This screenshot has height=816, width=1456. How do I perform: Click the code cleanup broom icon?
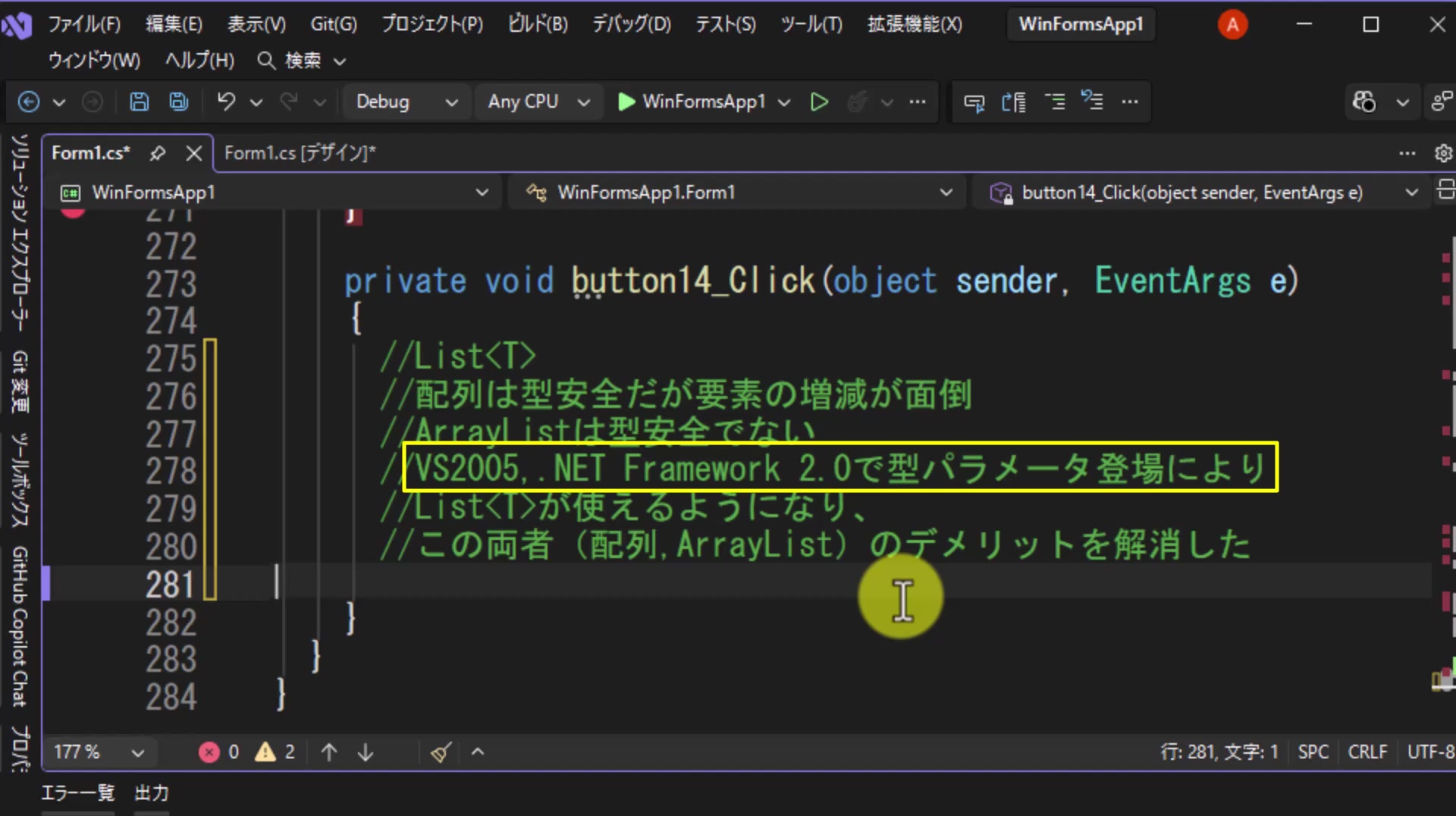click(441, 752)
